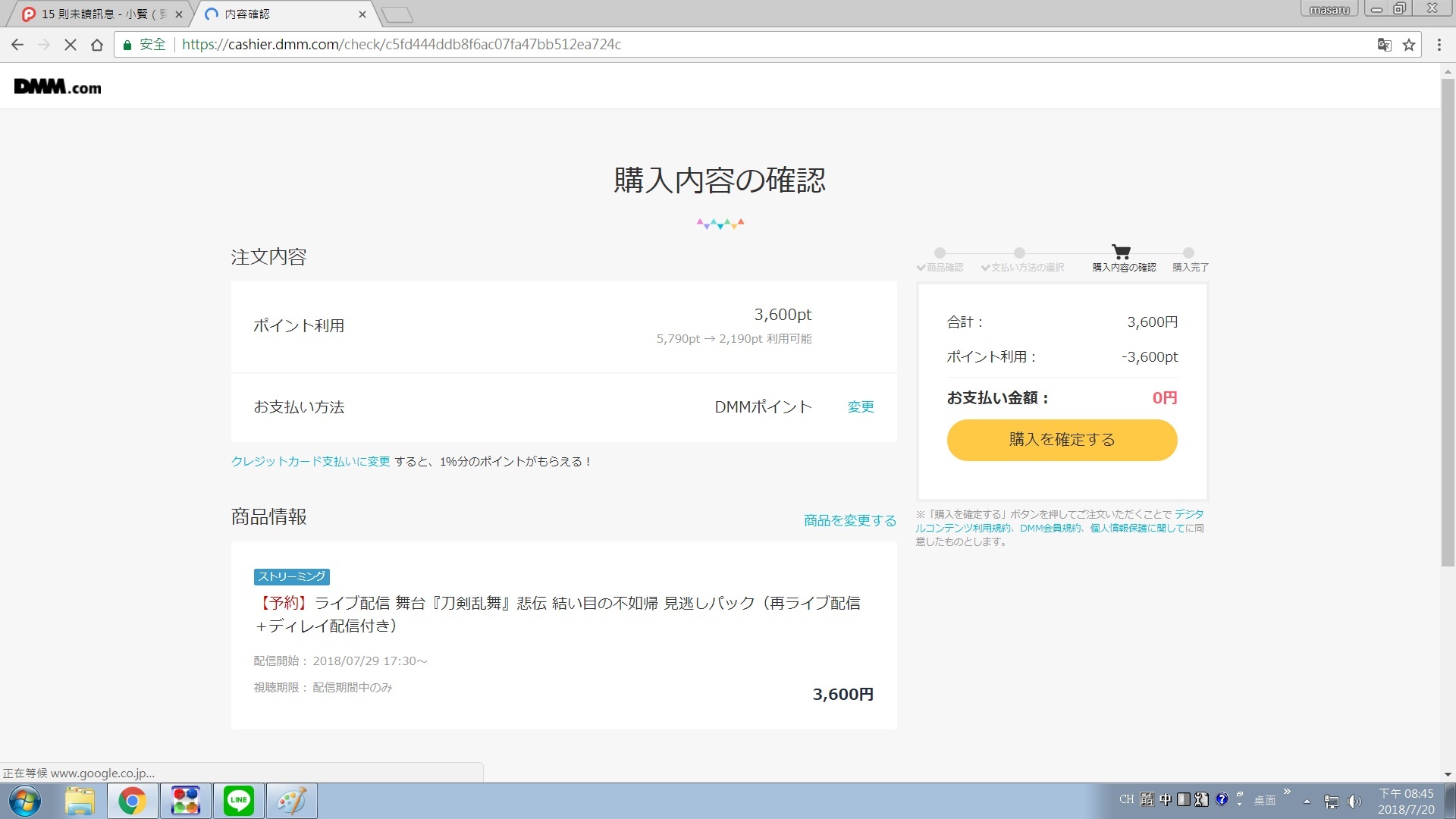Click the DMM.com logo
Viewport: 1456px width, 819px height.
pos(58,87)
